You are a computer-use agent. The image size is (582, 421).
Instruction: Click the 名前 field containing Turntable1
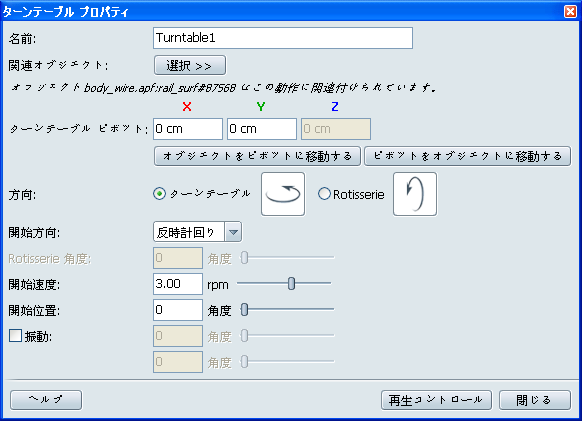pos(283,38)
